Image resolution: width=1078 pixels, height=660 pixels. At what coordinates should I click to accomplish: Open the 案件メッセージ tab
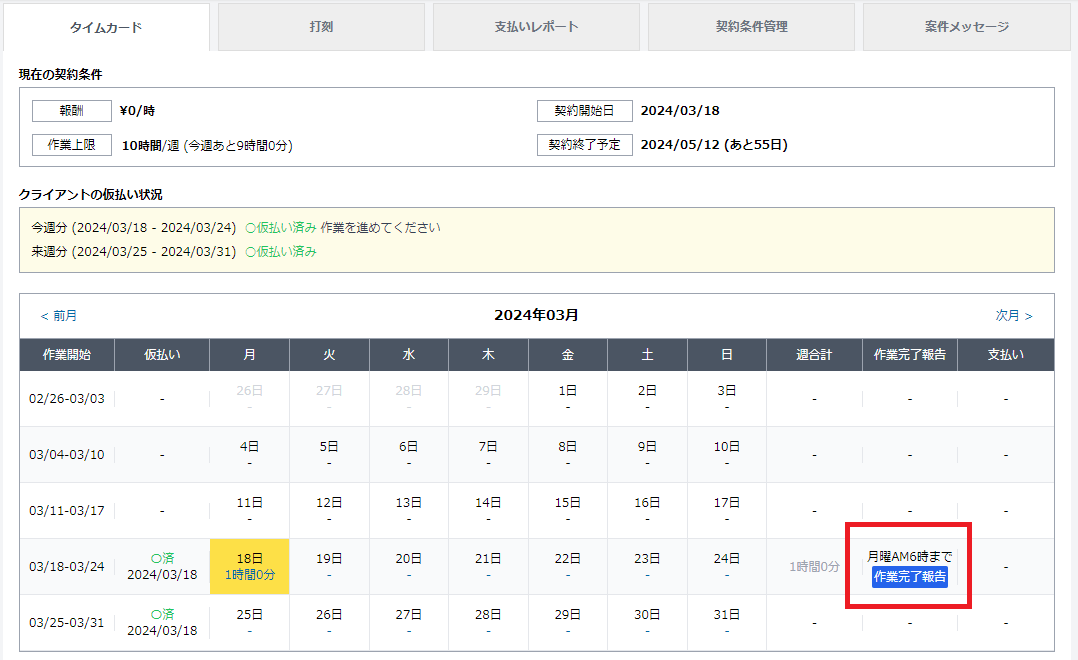click(x=966, y=27)
